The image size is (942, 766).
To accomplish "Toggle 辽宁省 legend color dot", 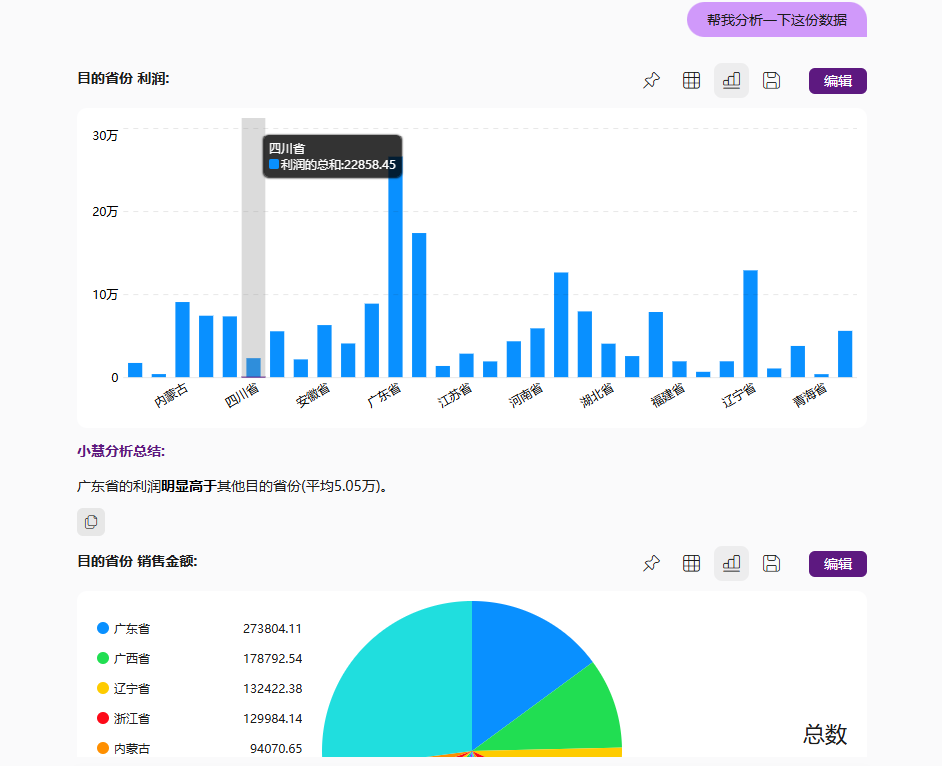I will tap(103, 688).
